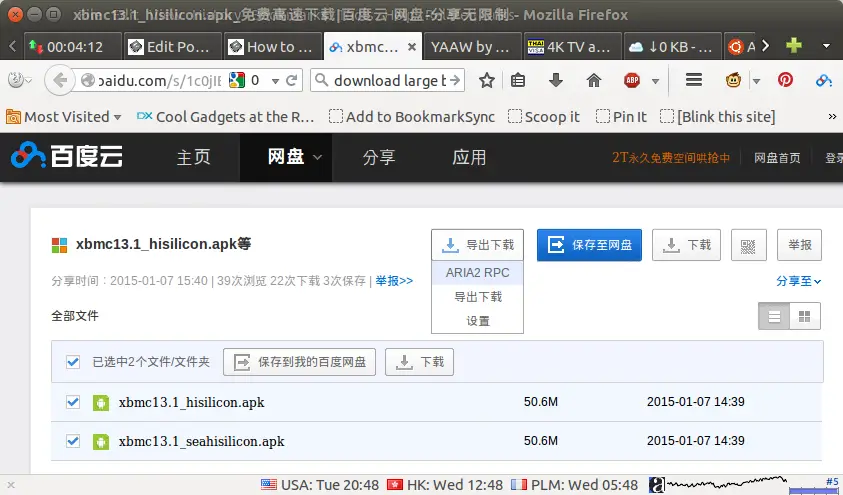843x495 pixels.
Task: Click the 下载 button in the file list bar
Action: [419, 362]
